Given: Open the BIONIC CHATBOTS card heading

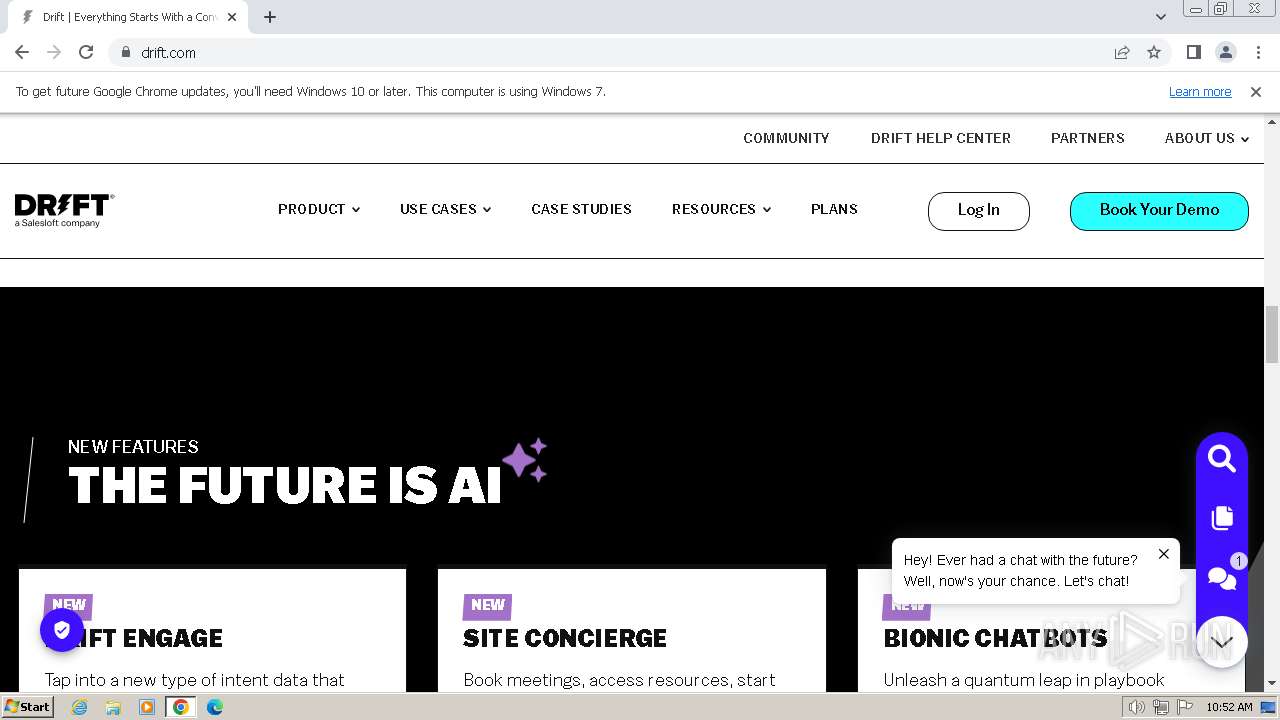Looking at the screenshot, I should coord(995,638).
